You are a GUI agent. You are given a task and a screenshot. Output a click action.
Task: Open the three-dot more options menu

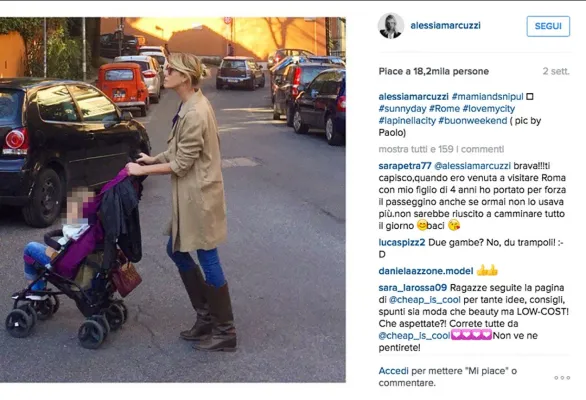562,378
